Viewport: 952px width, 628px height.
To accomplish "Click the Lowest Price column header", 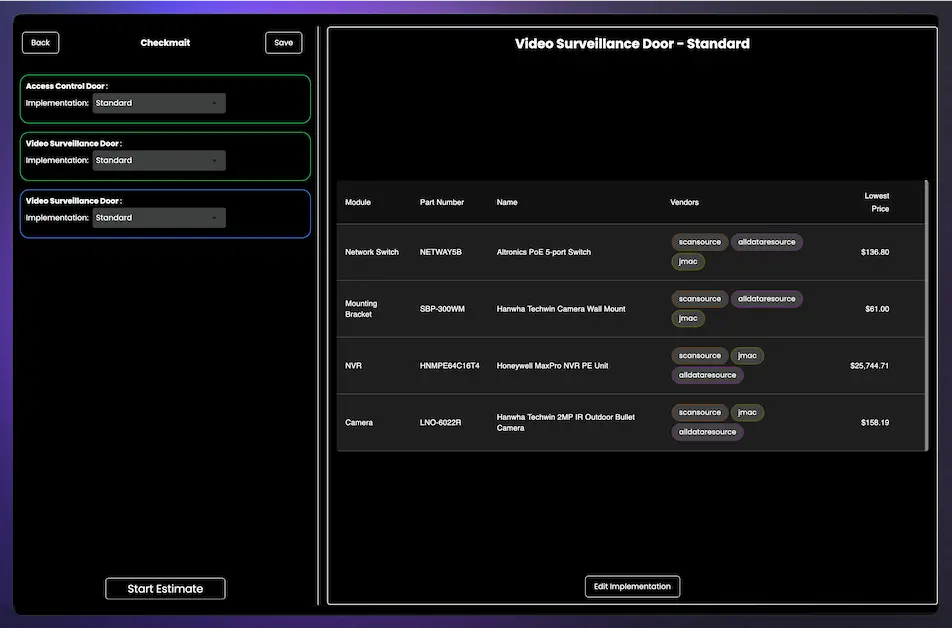I will 876,202.
